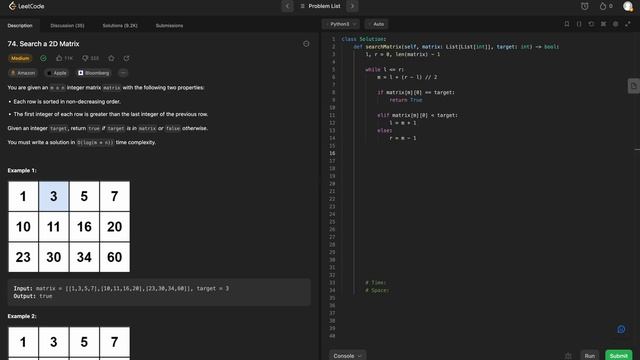Image resolution: width=640 pixels, height=360 pixels.
Task: Select the Bloomberg company tag
Action: pyautogui.click(x=94, y=73)
